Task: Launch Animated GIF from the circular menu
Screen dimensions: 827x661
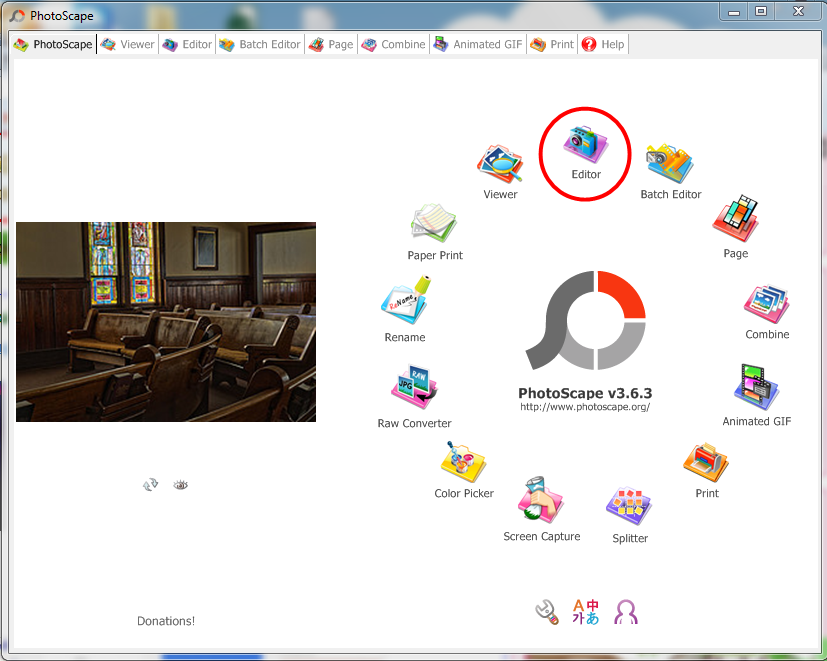Action: pos(756,387)
